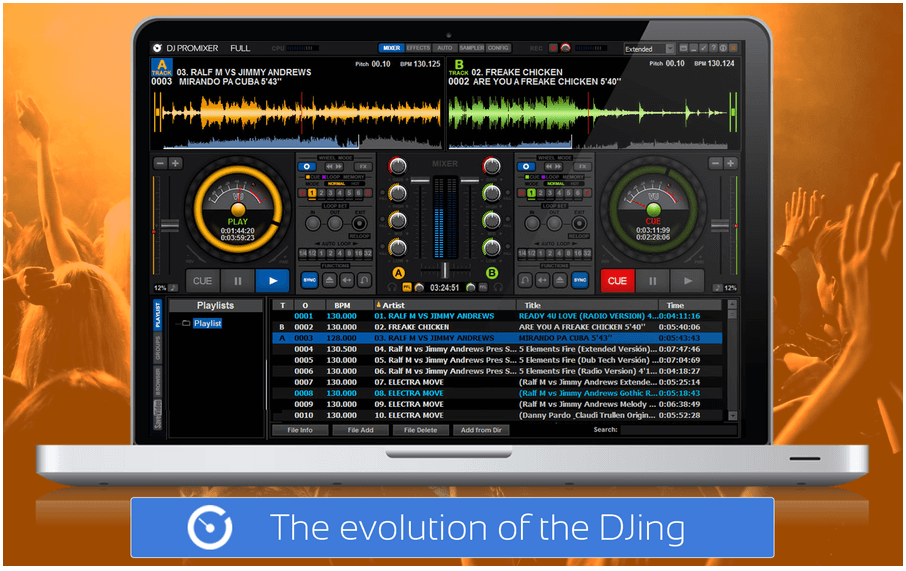Select Playlist in the playlists tree
906x571 pixels.
pos(207,323)
